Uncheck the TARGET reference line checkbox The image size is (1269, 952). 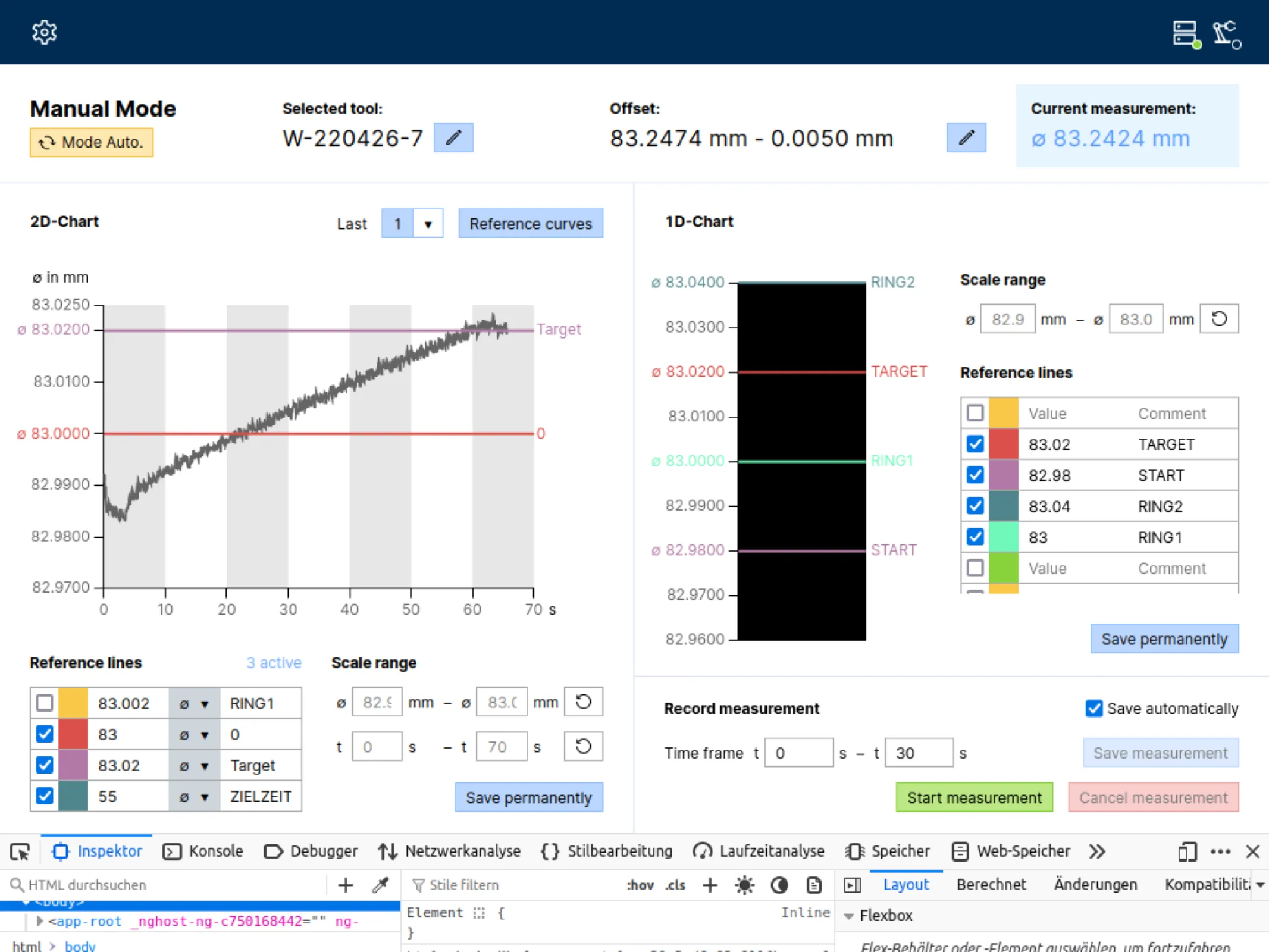point(975,444)
